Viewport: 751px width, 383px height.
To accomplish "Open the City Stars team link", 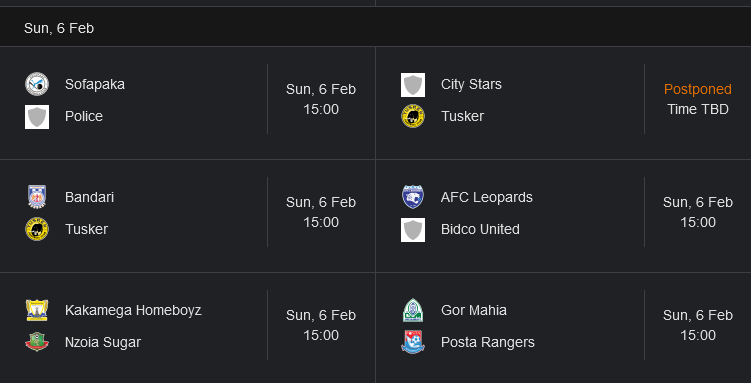I will pos(471,84).
